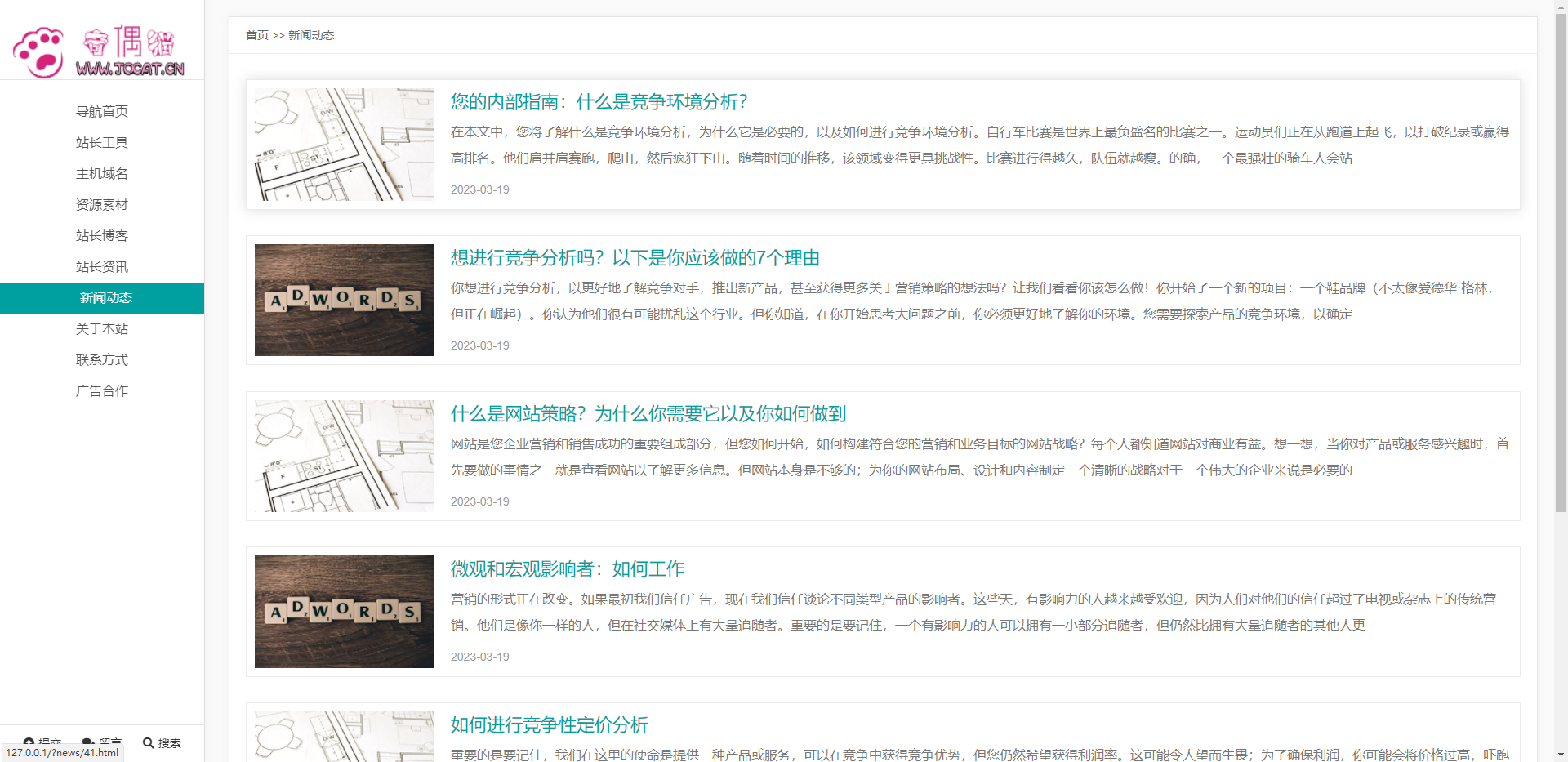Open 关于本站 page
Viewport: 1568px width, 762px height.
[x=102, y=328]
